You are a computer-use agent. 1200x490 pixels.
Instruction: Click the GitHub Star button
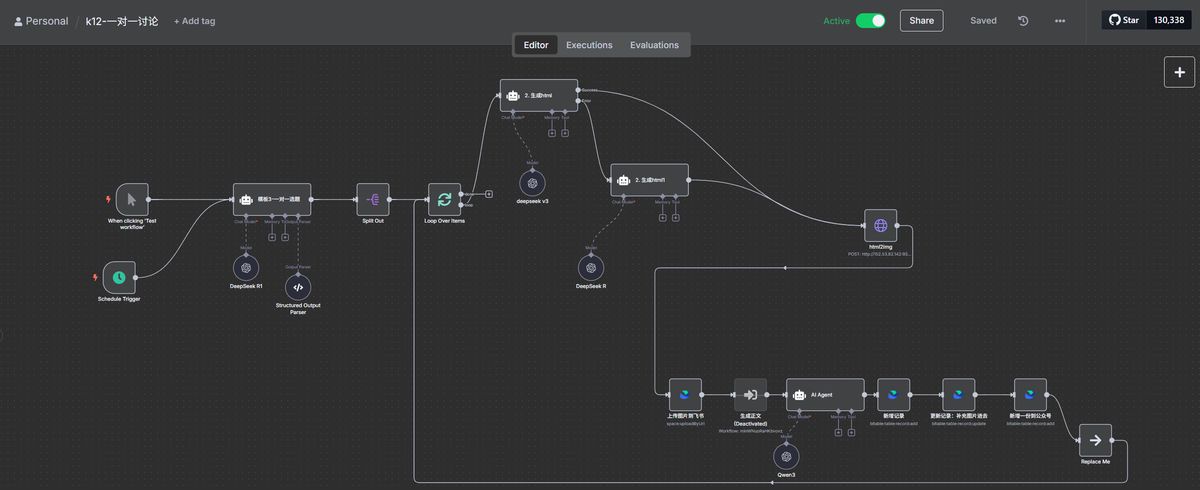point(1123,20)
